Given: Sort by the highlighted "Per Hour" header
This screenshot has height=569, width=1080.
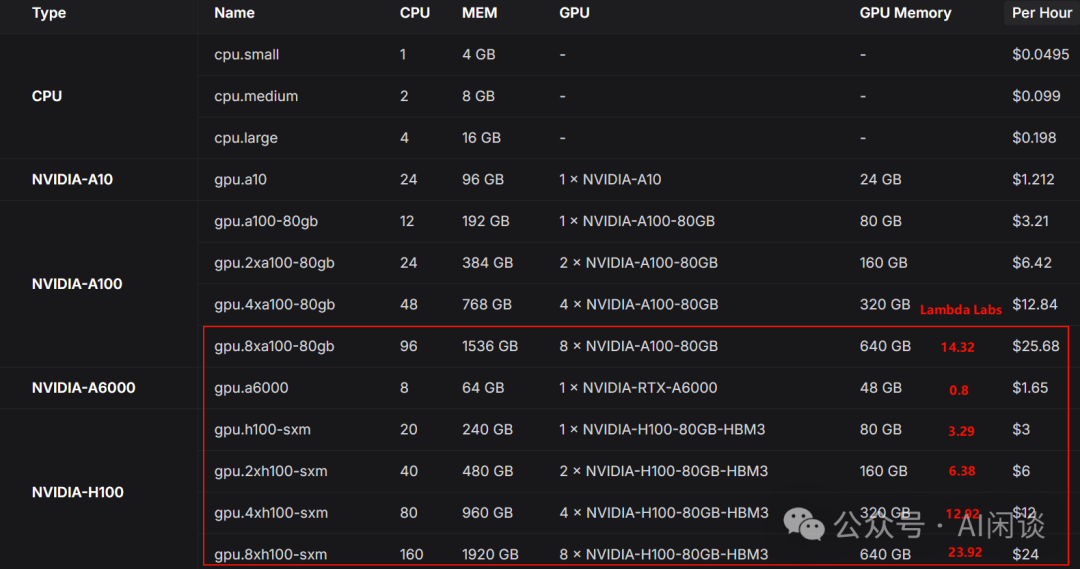Looking at the screenshot, I should point(1041,13).
